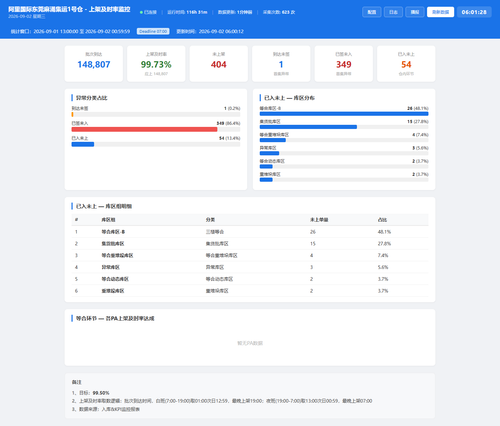The image size is (500, 426).
Task: Click the Deadline 07:00 badge
Action: click(x=153, y=31)
